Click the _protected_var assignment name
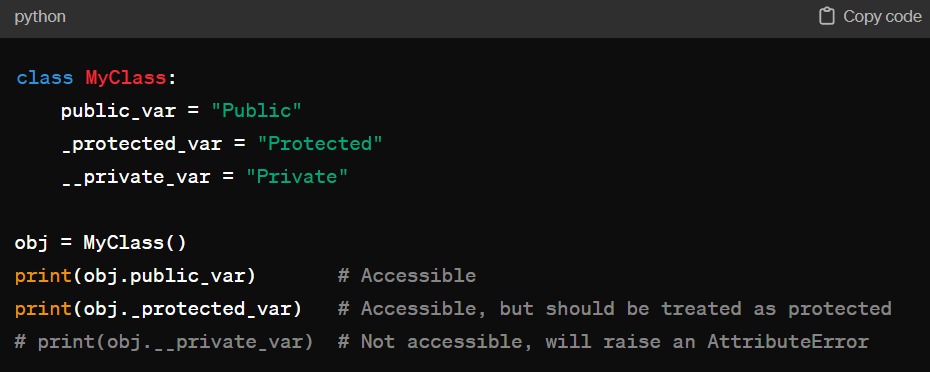 click(x=141, y=144)
